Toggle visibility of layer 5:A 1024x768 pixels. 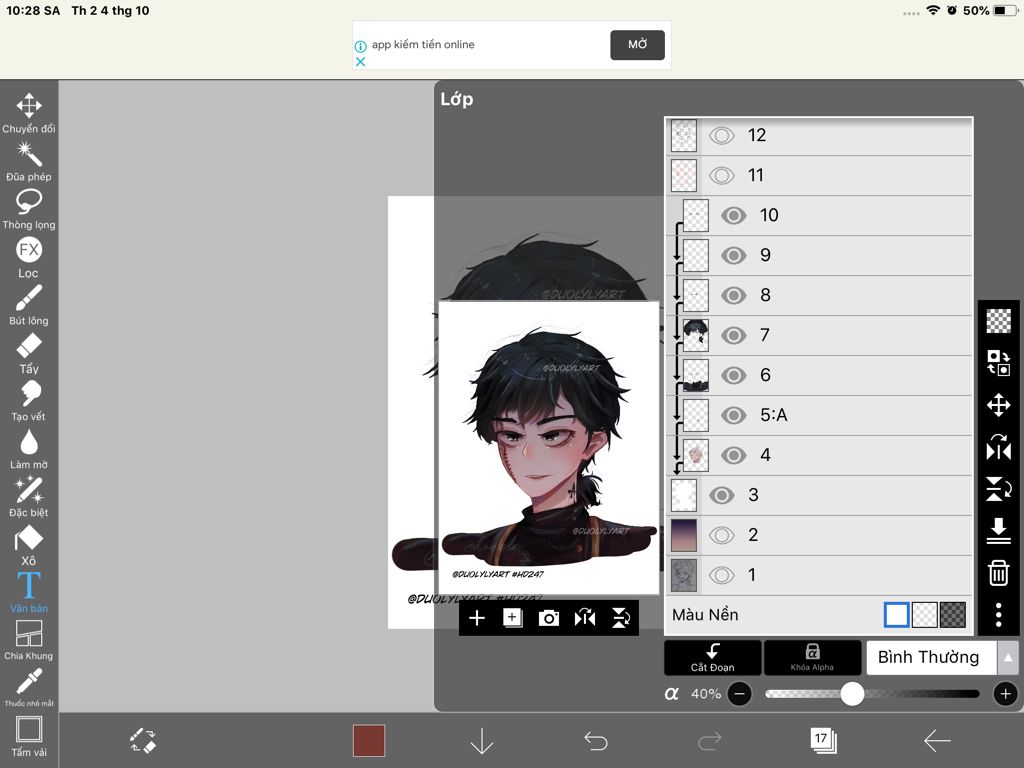click(x=733, y=415)
